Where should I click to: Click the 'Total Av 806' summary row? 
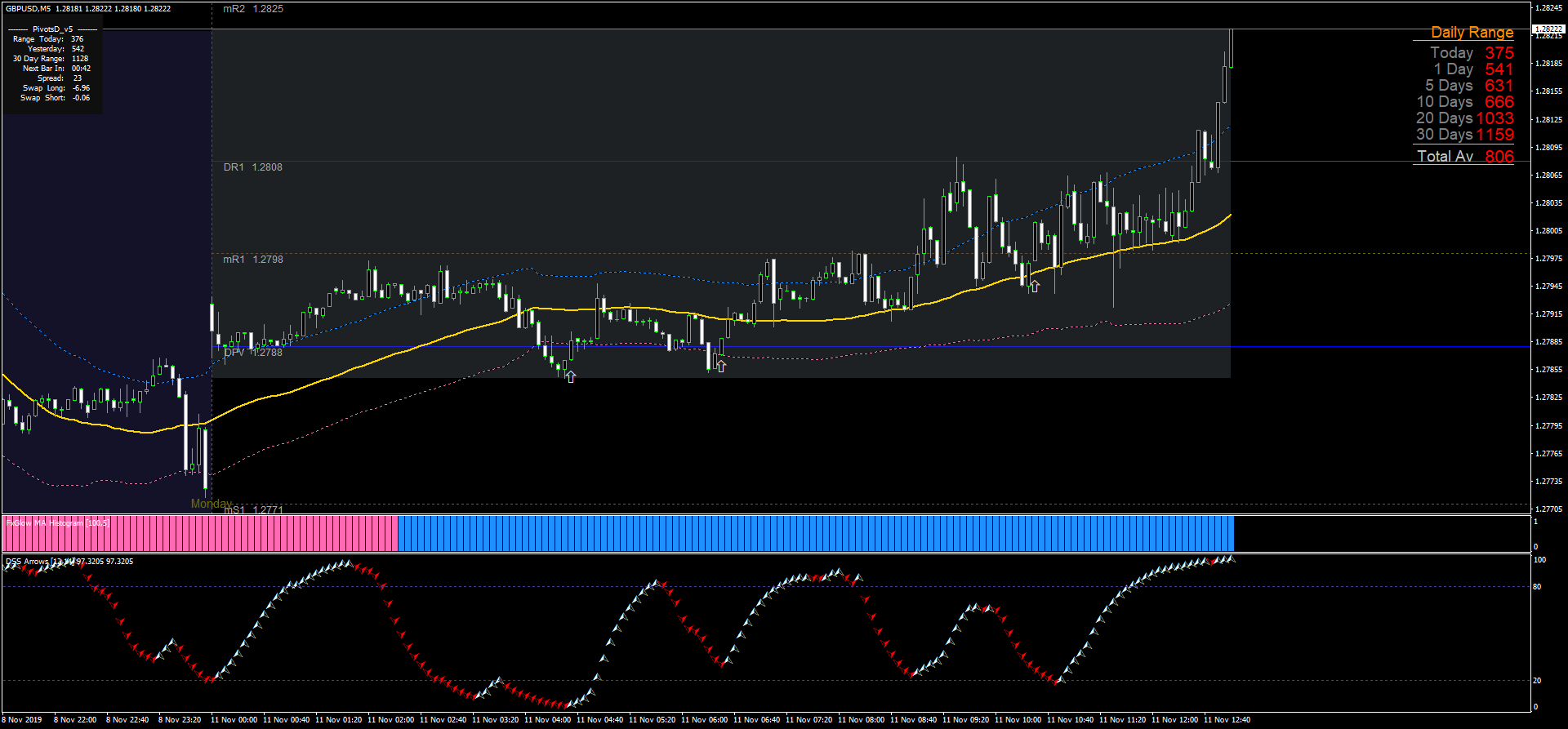coord(1465,156)
